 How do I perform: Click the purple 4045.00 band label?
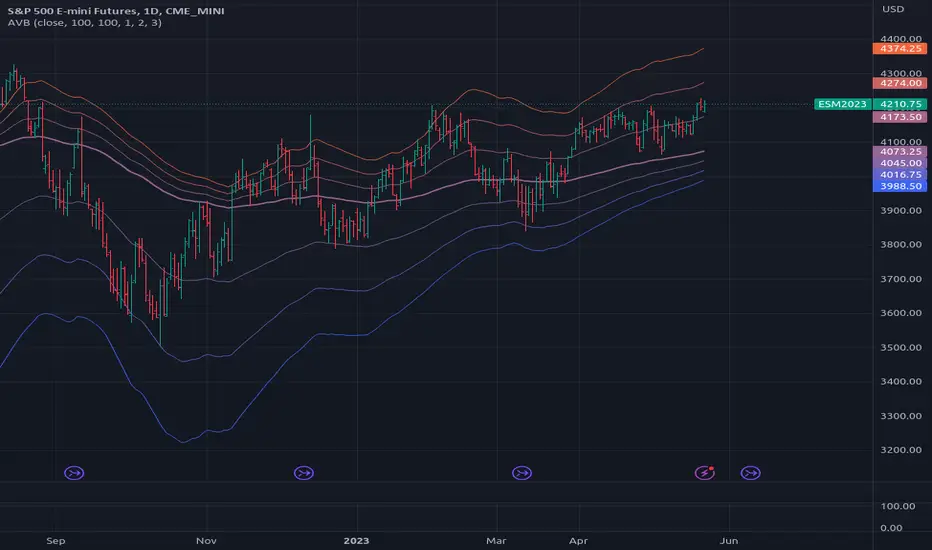tap(900, 163)
